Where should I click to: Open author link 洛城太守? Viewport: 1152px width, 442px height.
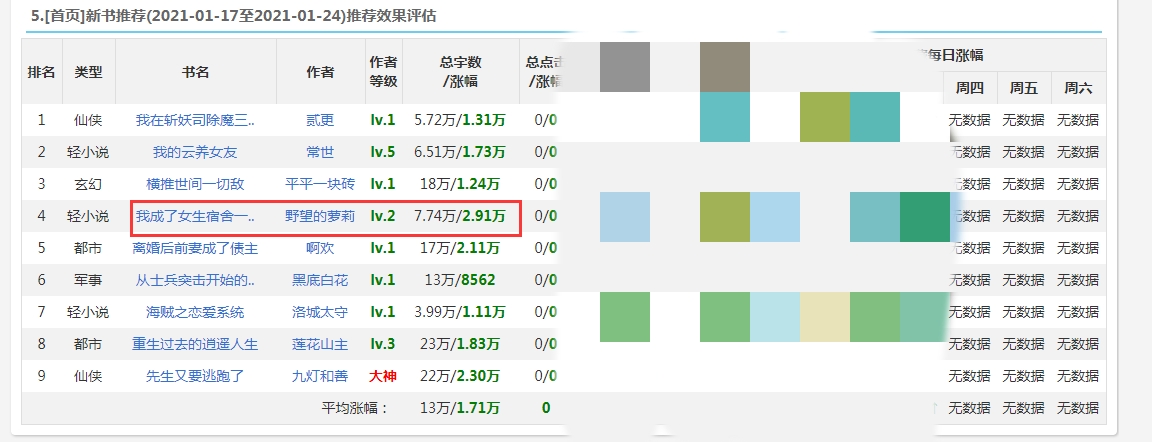[320, 312]
